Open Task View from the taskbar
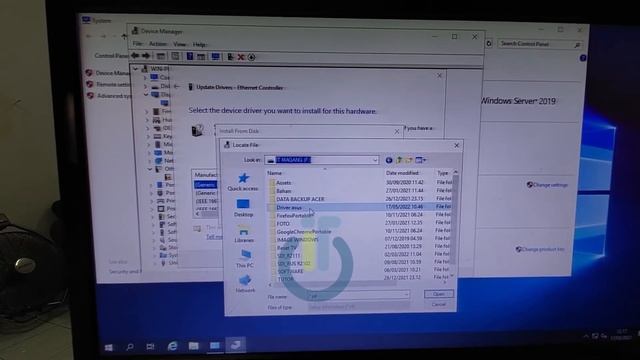Viewport: 640px width, 360px height. (150, 347)
